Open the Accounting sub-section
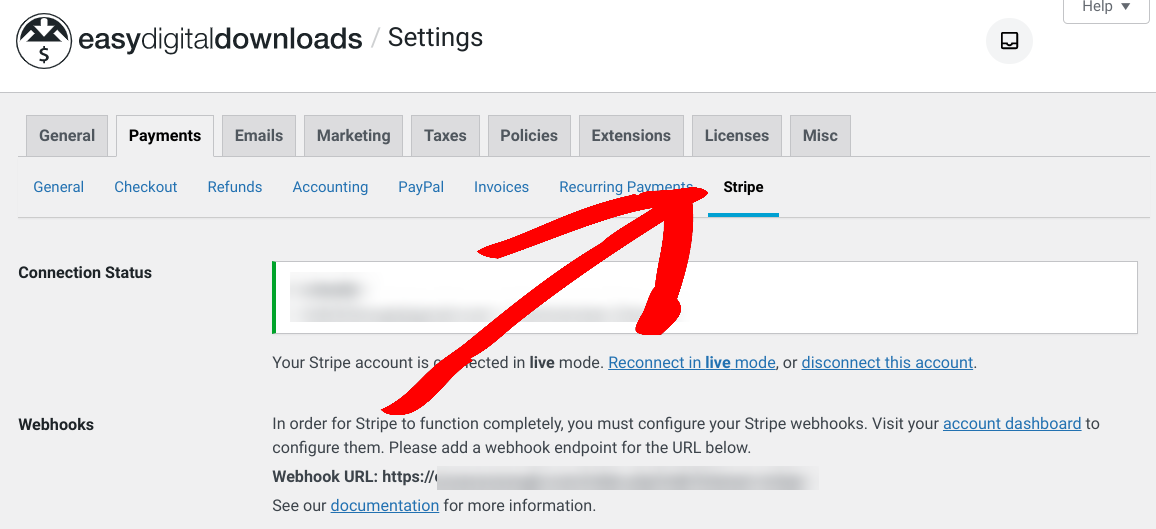 (330, 187)
